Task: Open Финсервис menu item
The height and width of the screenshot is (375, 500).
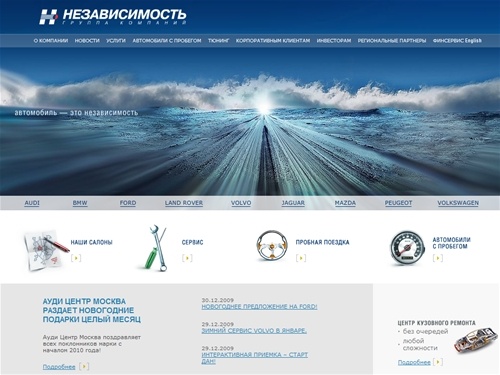Action: point(448,41)
